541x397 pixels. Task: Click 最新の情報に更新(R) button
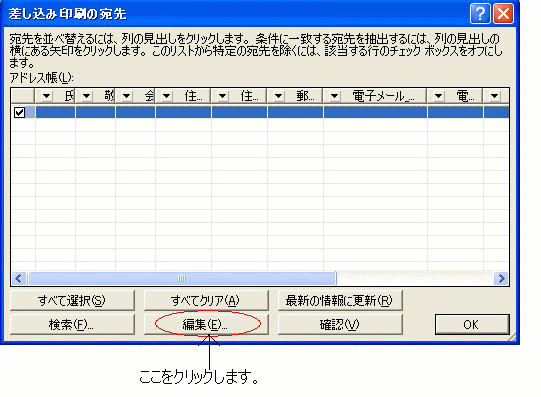[x=340, y=300]
